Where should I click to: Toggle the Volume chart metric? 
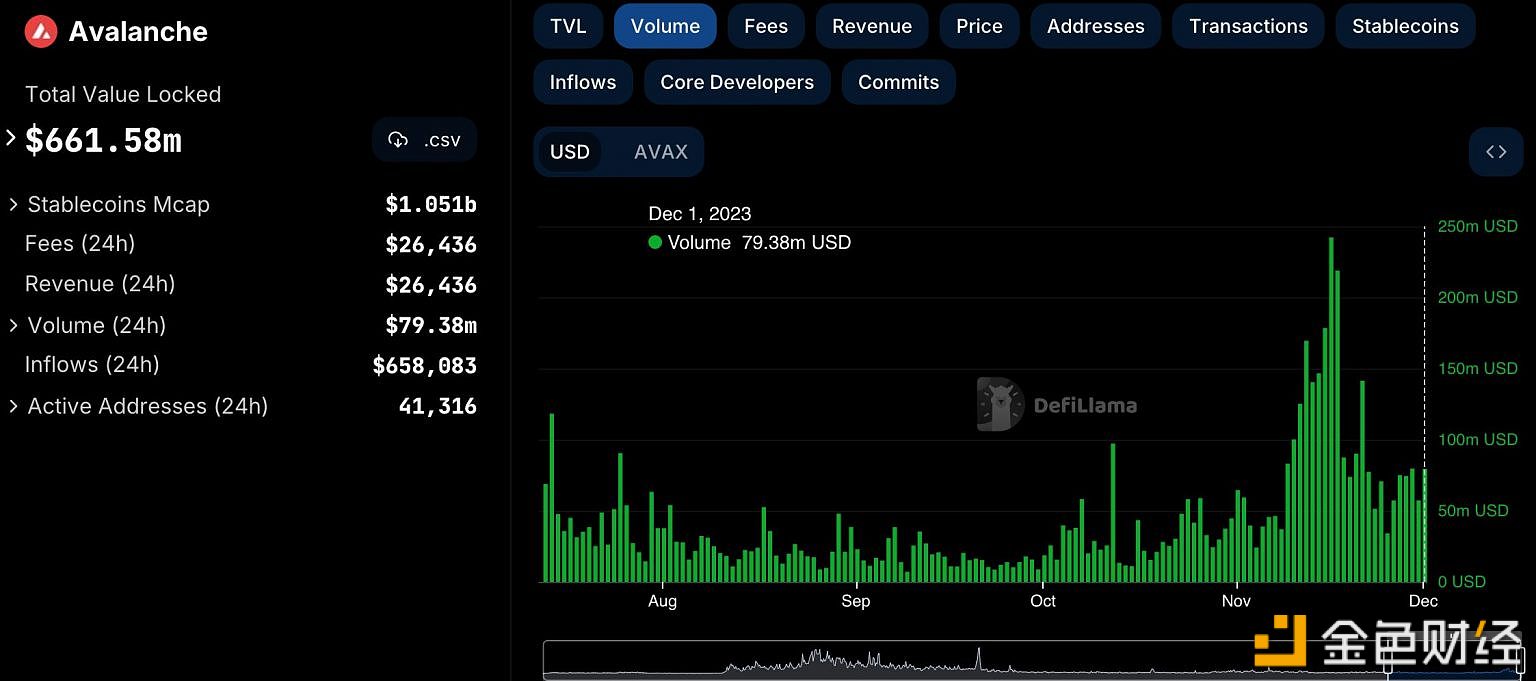coord(665,26)
